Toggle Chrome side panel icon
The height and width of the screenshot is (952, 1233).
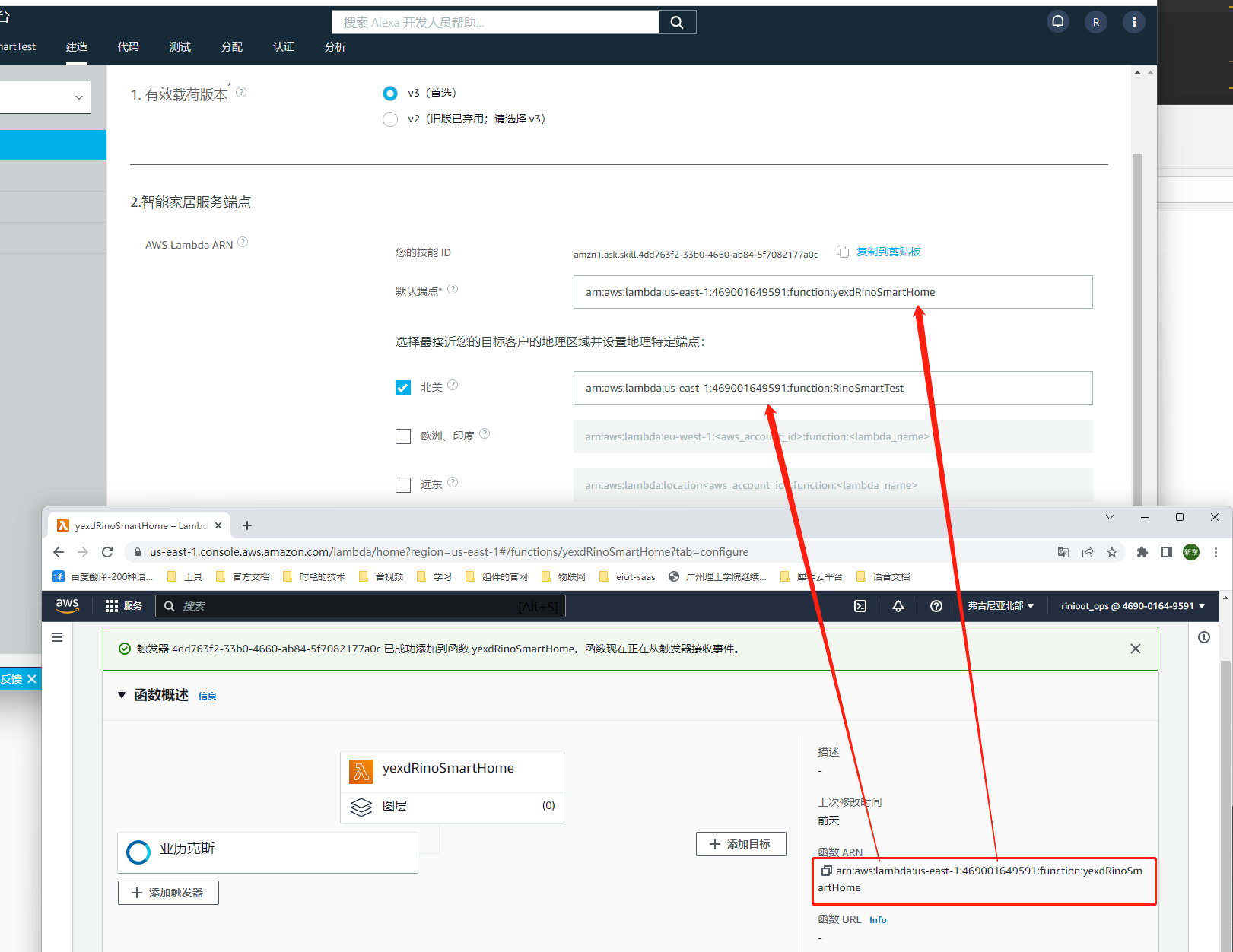click(1166, 552)
